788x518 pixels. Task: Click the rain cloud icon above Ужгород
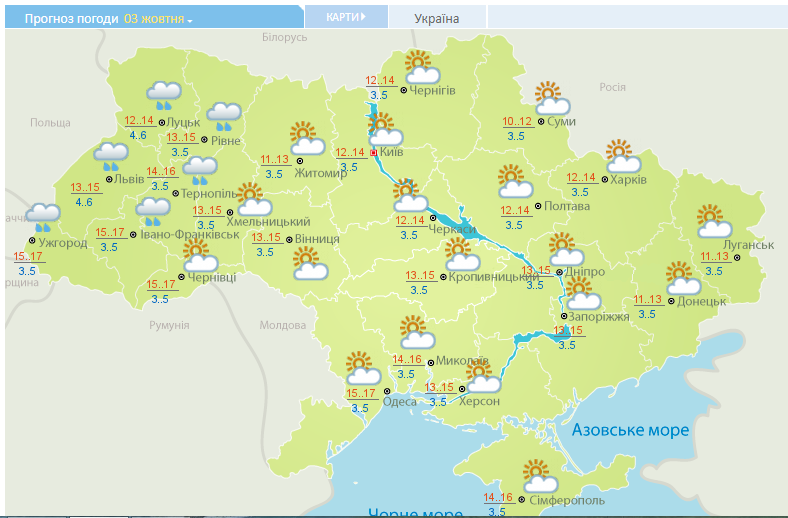43,217
